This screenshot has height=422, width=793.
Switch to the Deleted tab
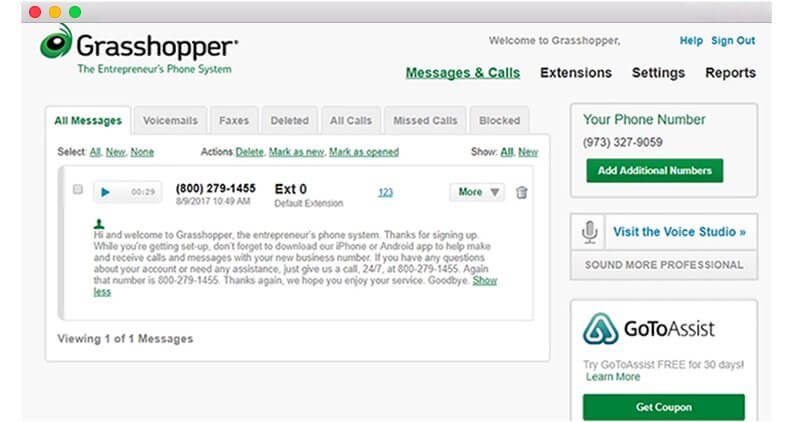coord(289,120)
